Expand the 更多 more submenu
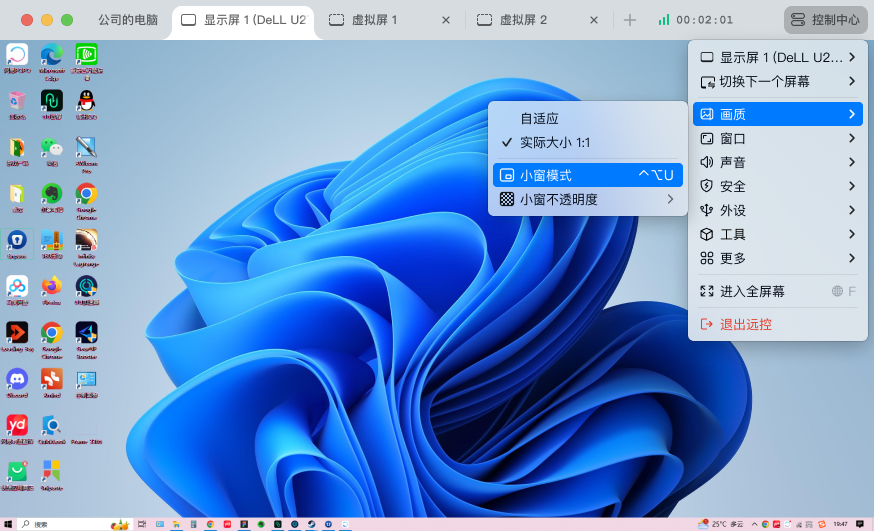This screenshot has width=874, height=531. 778,258
